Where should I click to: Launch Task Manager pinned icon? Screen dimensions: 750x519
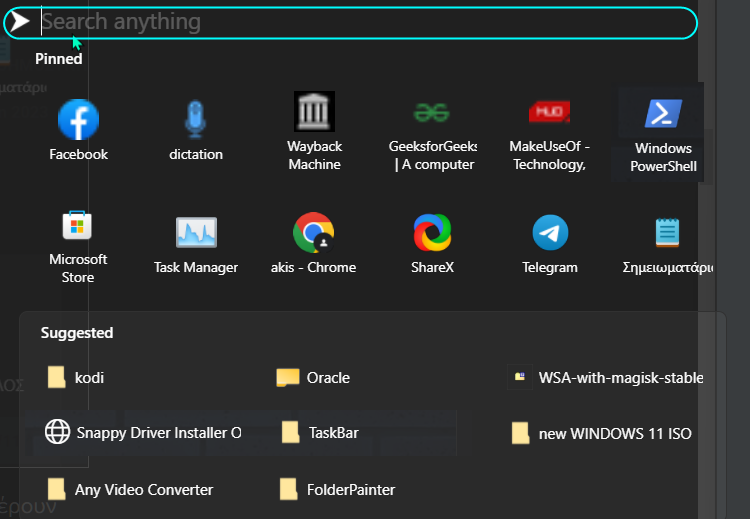coord(196,232)
